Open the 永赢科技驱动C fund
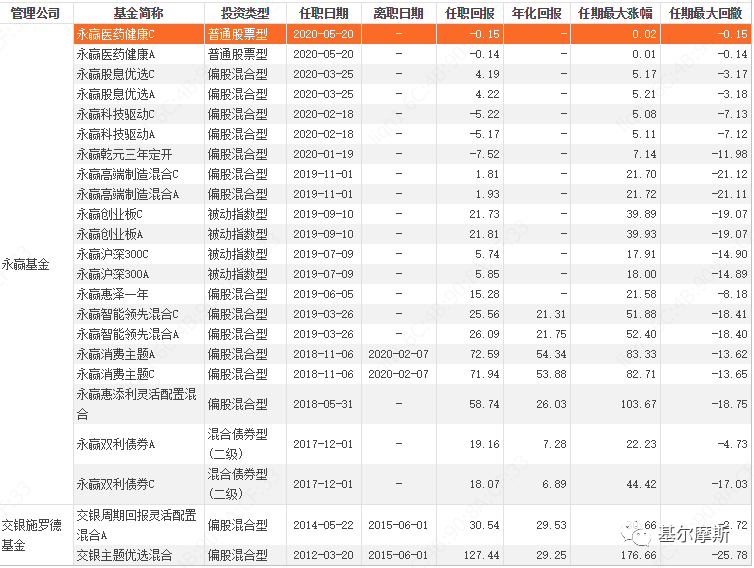Viewport: 754px width, 568px height. (x=116, y=114)
